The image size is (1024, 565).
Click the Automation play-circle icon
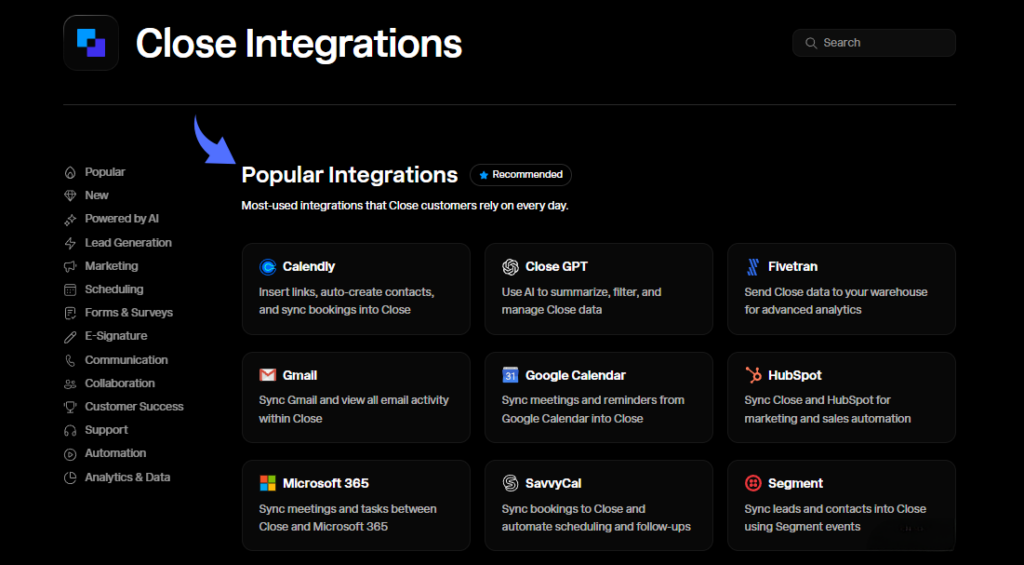70,454
